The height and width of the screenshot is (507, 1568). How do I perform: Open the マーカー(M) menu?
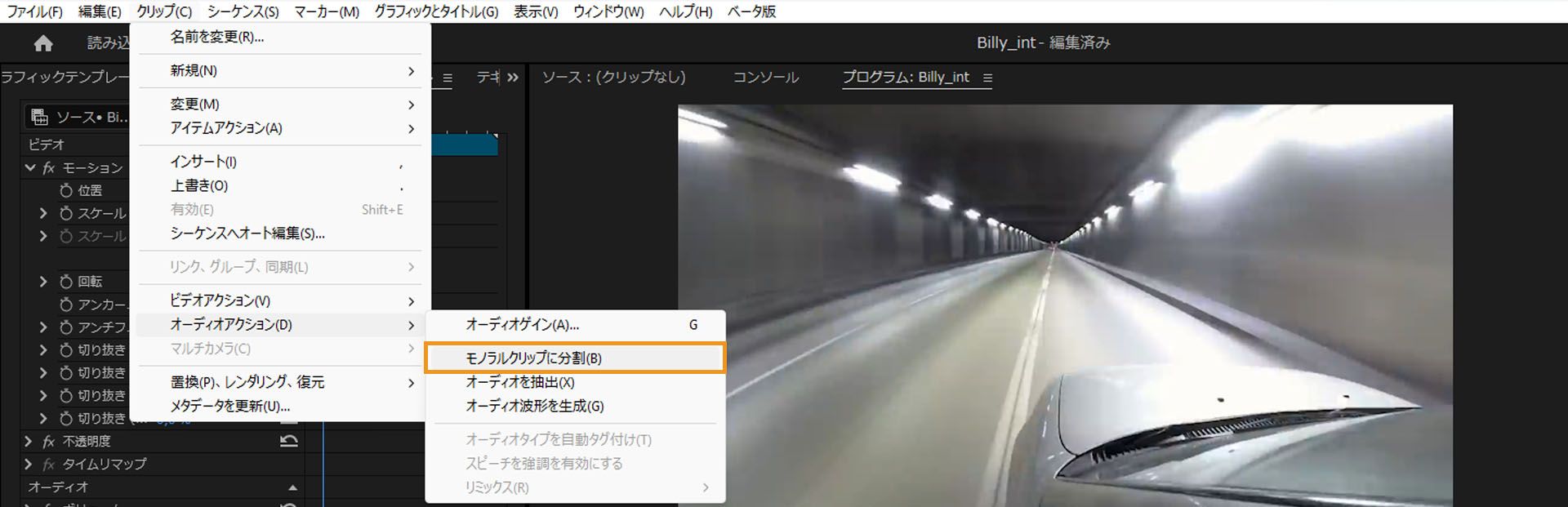[x=327, y=11]
